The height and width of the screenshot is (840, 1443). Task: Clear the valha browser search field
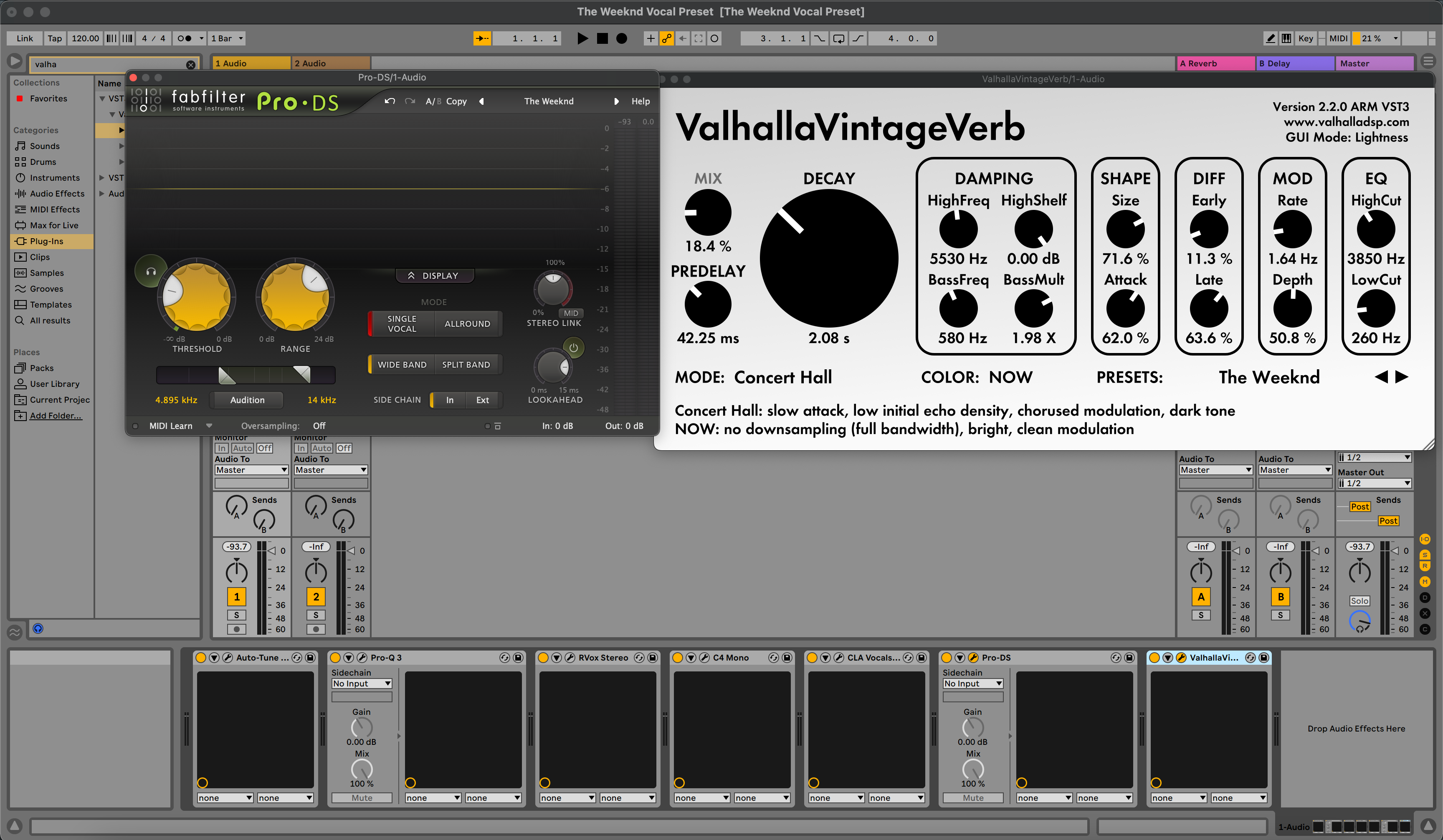coord(191,65)
